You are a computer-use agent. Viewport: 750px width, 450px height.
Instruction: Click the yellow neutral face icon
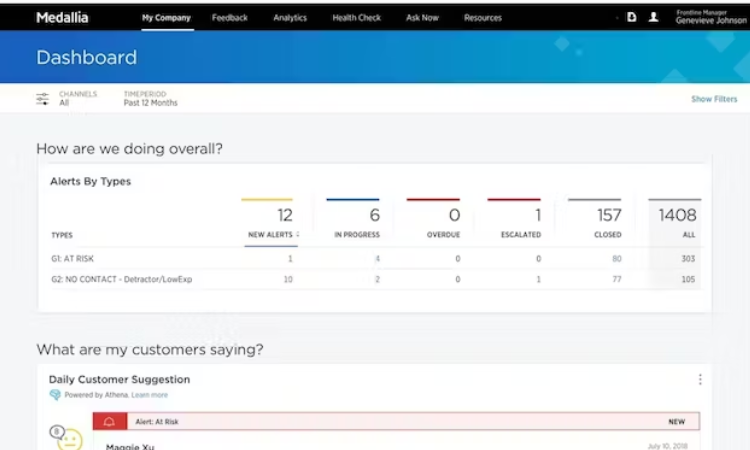(70, 439)
